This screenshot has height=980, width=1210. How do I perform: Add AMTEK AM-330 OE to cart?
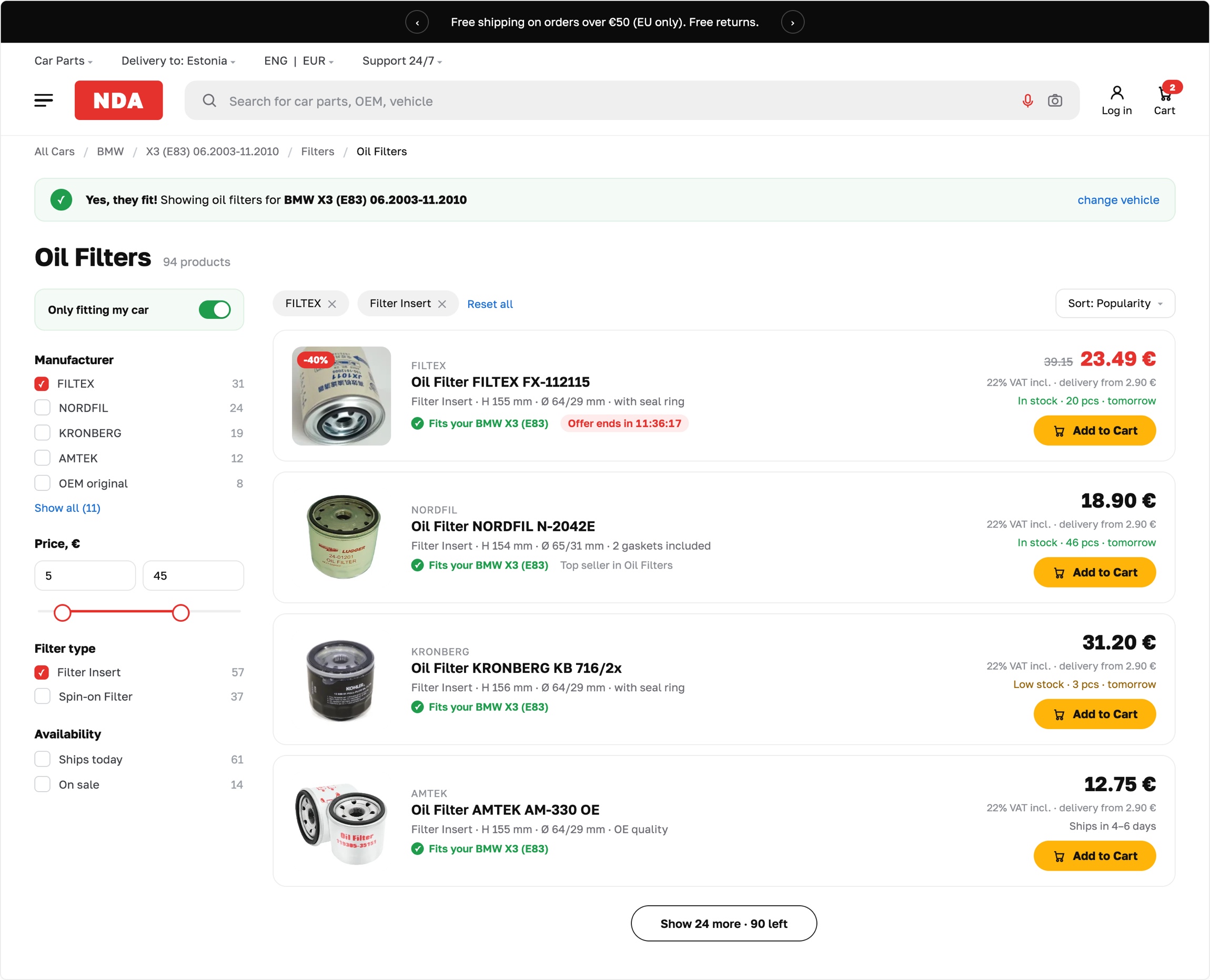(1094, 856)
